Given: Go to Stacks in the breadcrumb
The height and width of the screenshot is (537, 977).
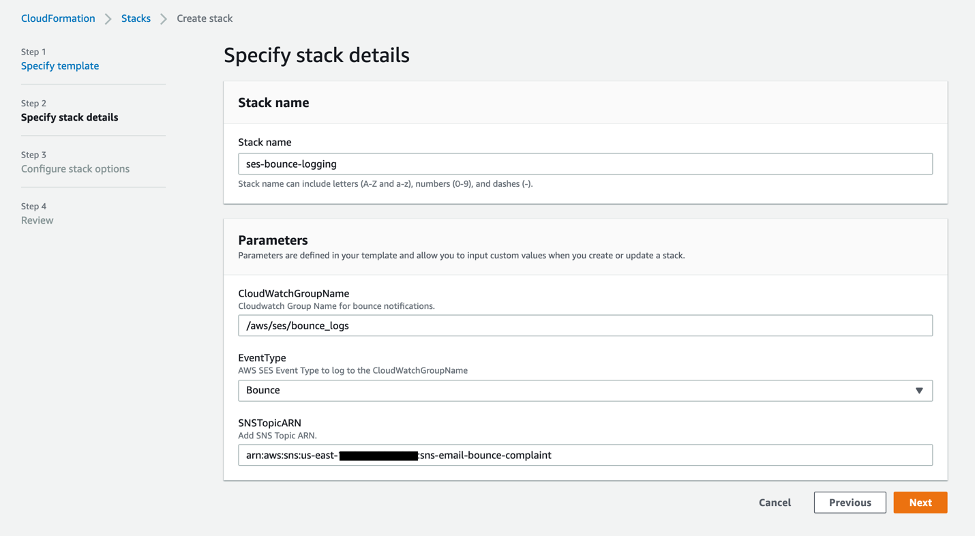Looking at the screenshot, I should pos(137,19).
